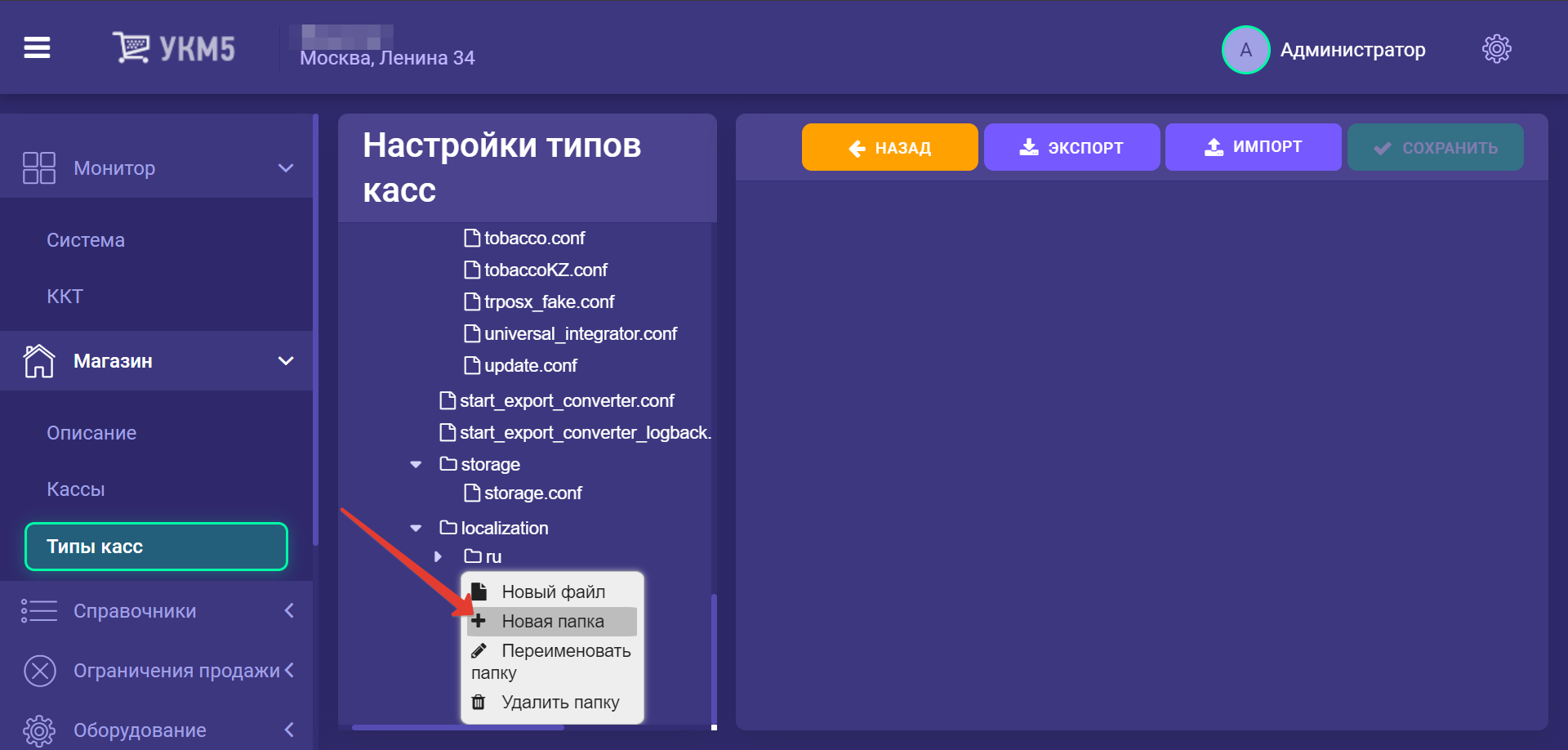The image size is (1568, 750).
Task: Click the НАЗАД button
Action: [x=889, y=147]
